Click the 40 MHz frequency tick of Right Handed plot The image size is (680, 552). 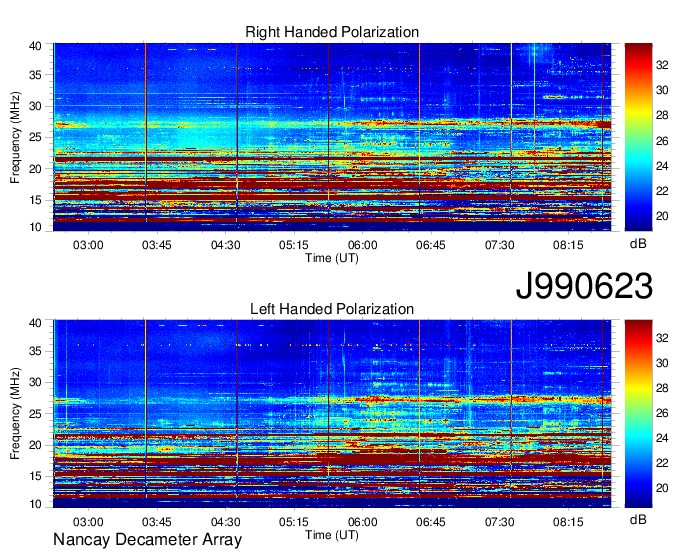tap(35, 46)
